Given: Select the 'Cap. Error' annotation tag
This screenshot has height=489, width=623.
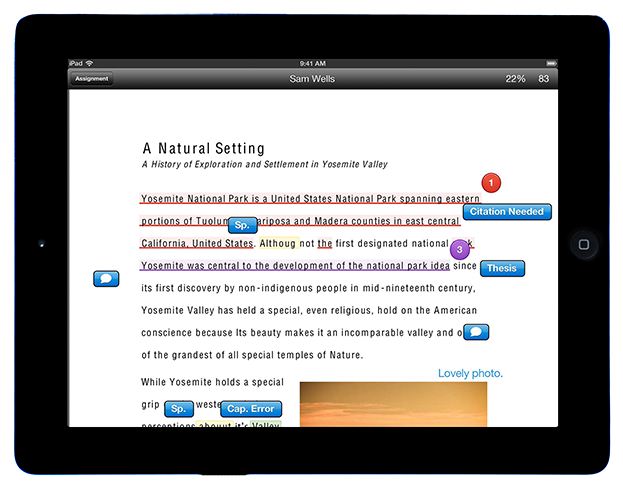Looking at the screenshot, I should click(250, 409).
